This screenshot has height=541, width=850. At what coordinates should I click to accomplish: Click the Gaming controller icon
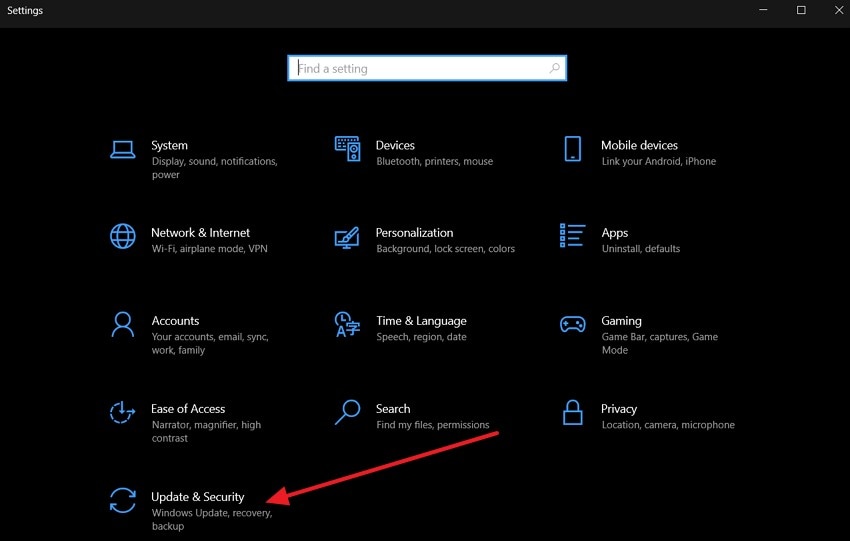(x=572, y=324)
